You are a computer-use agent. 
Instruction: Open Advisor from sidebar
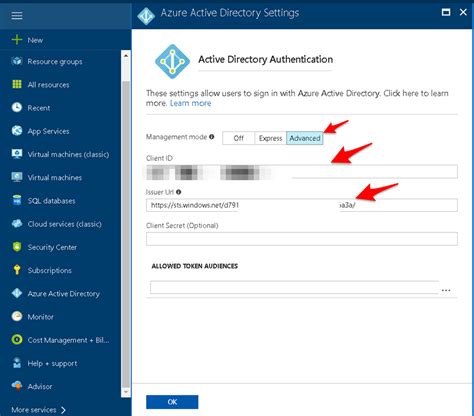pos(40,386)
